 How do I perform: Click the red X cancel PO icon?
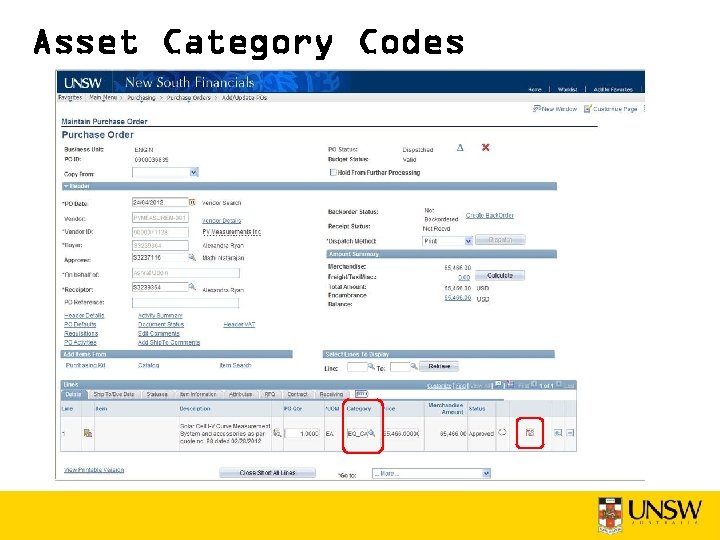point(485,147)
